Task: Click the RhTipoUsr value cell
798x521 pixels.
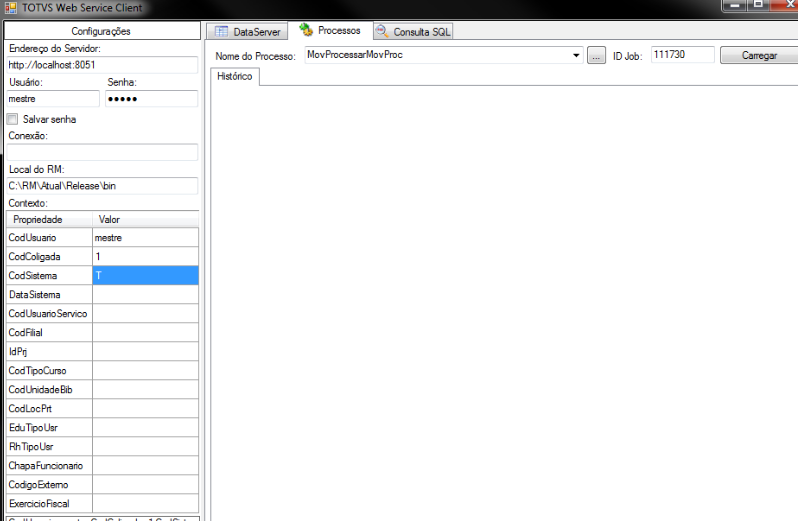Action: pos(146,446)
